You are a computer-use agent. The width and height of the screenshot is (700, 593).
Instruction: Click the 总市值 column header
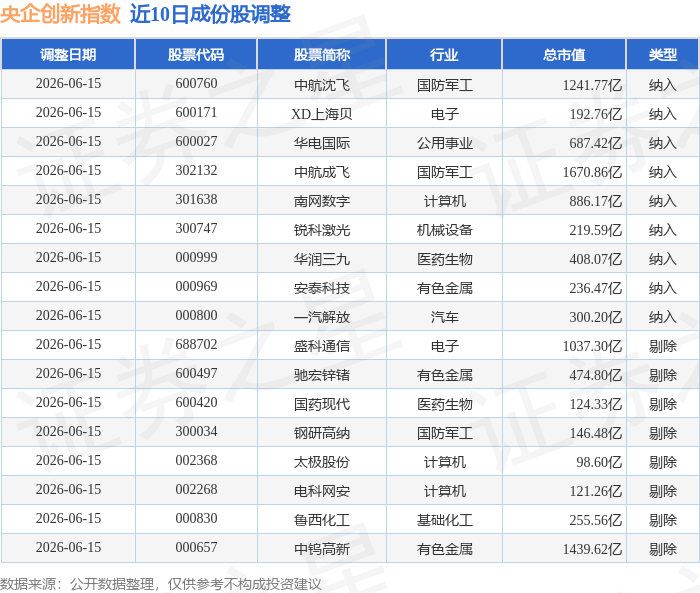(564, 54)
